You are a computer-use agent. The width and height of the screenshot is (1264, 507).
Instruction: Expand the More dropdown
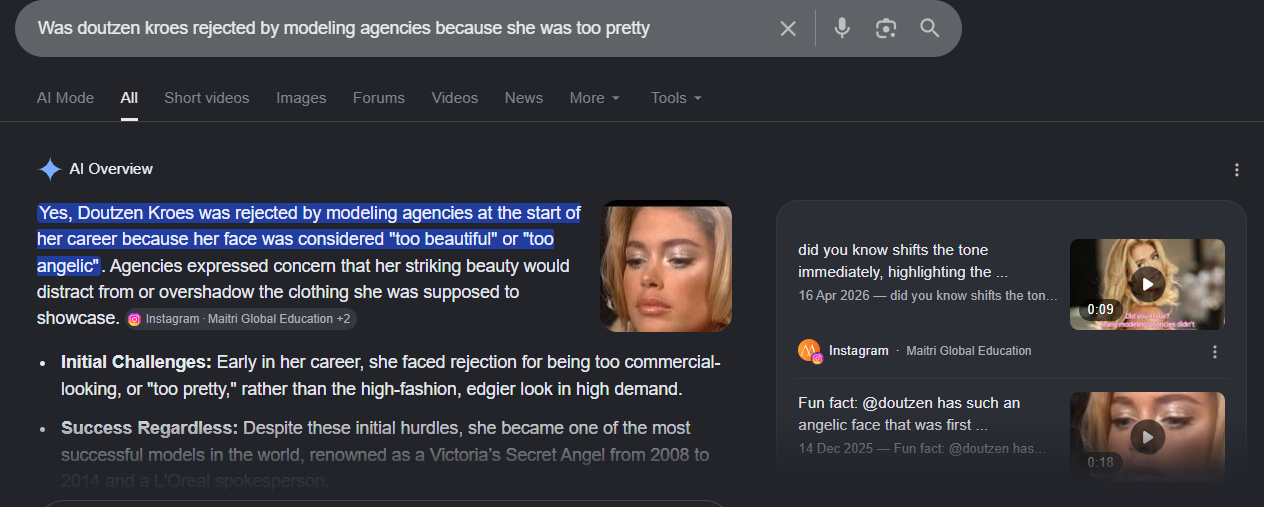(x=595, y=98)
